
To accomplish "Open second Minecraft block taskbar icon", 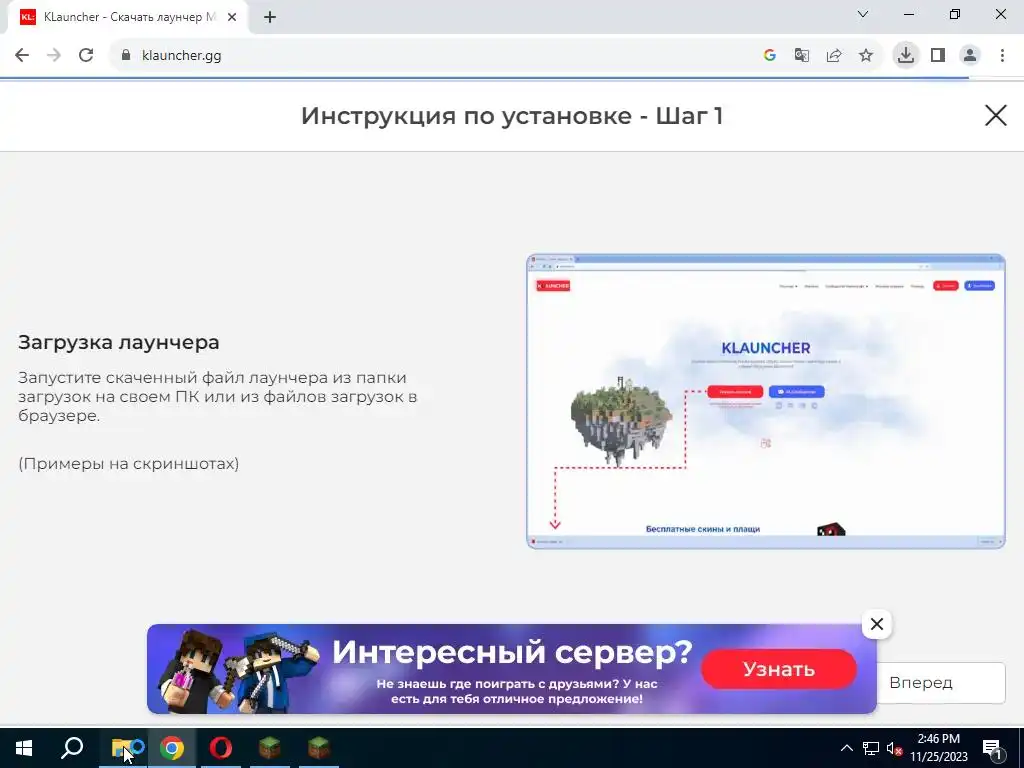I will (319, 748).
